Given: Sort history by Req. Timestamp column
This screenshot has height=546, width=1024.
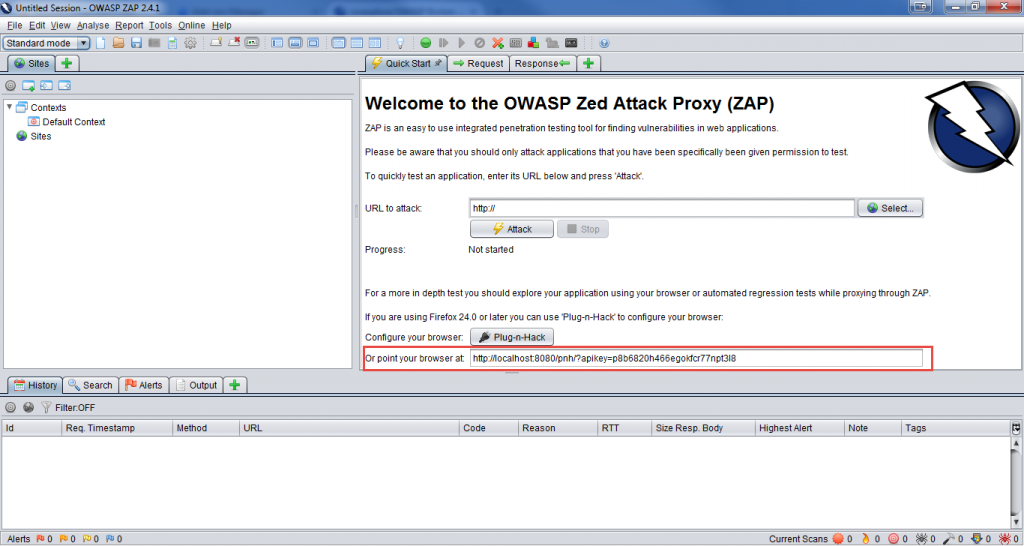Looking at the screenshot, I should tap(117, 428).
